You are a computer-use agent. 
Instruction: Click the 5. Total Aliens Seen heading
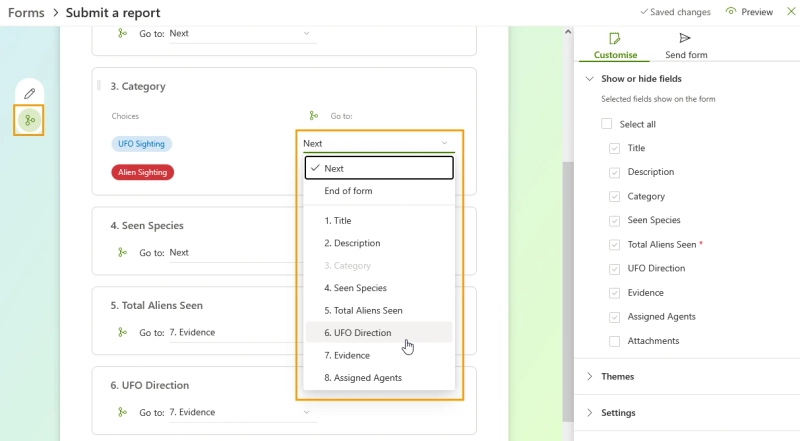(x=157, y=305)
